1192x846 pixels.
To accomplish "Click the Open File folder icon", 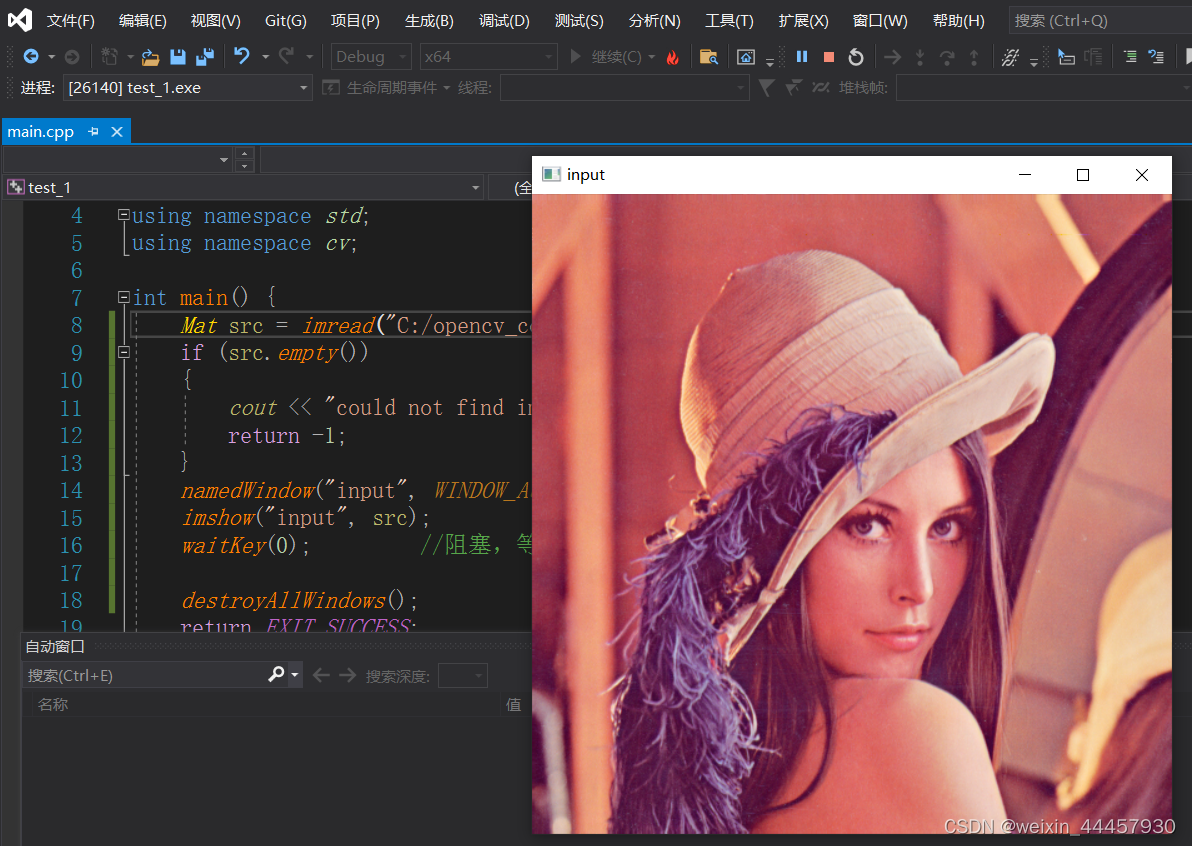I will coord(151,57).
